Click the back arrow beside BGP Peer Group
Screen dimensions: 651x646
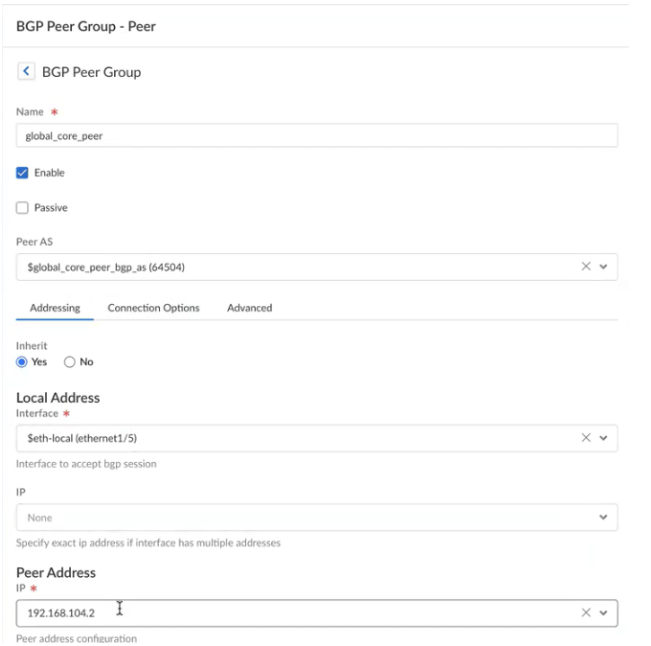point(26,72)
